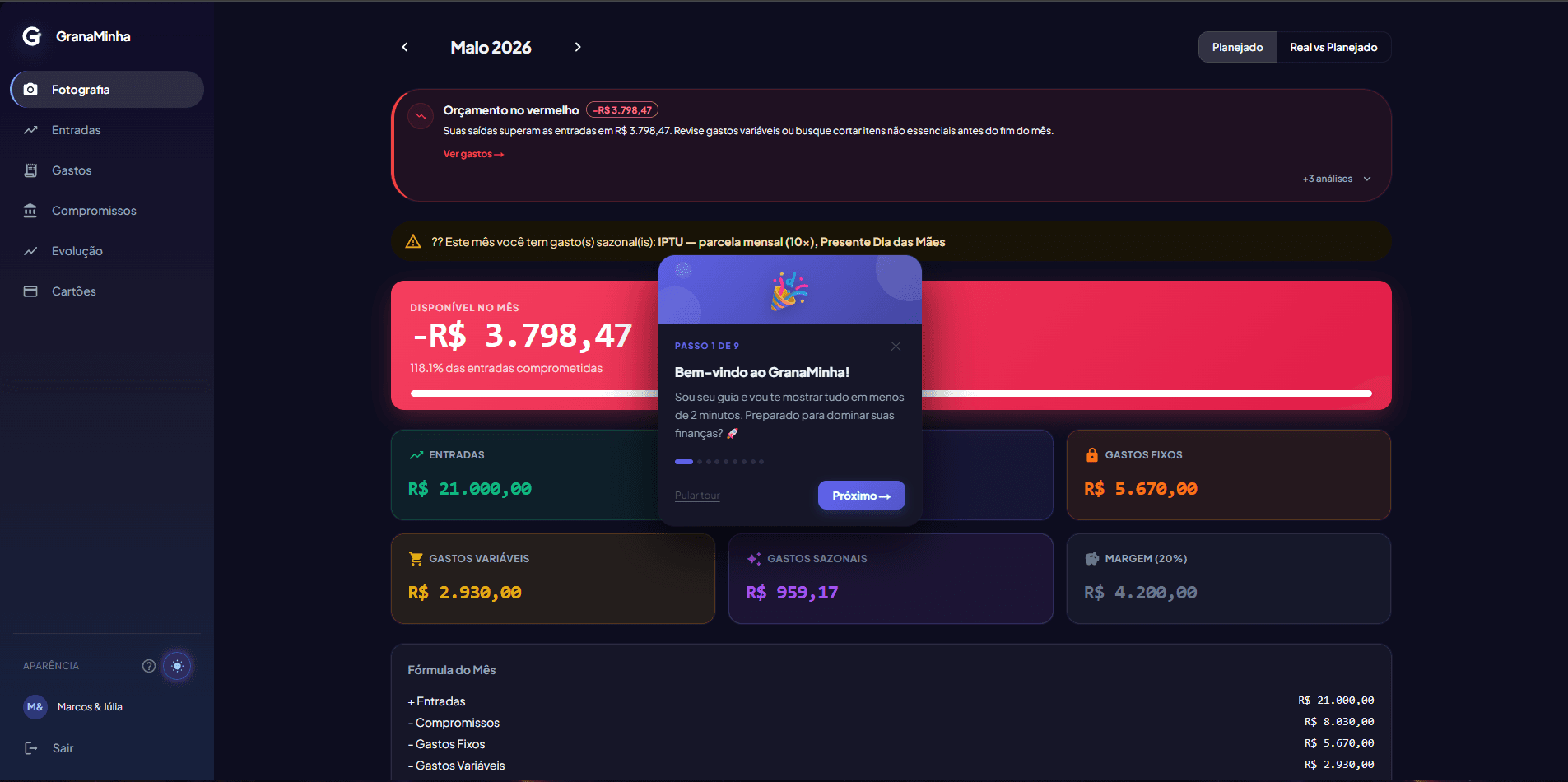The width and height of the screenshot is (1568, 782).
Task: Click the Marcos & Júlia profile name
Action: [90, 707]
